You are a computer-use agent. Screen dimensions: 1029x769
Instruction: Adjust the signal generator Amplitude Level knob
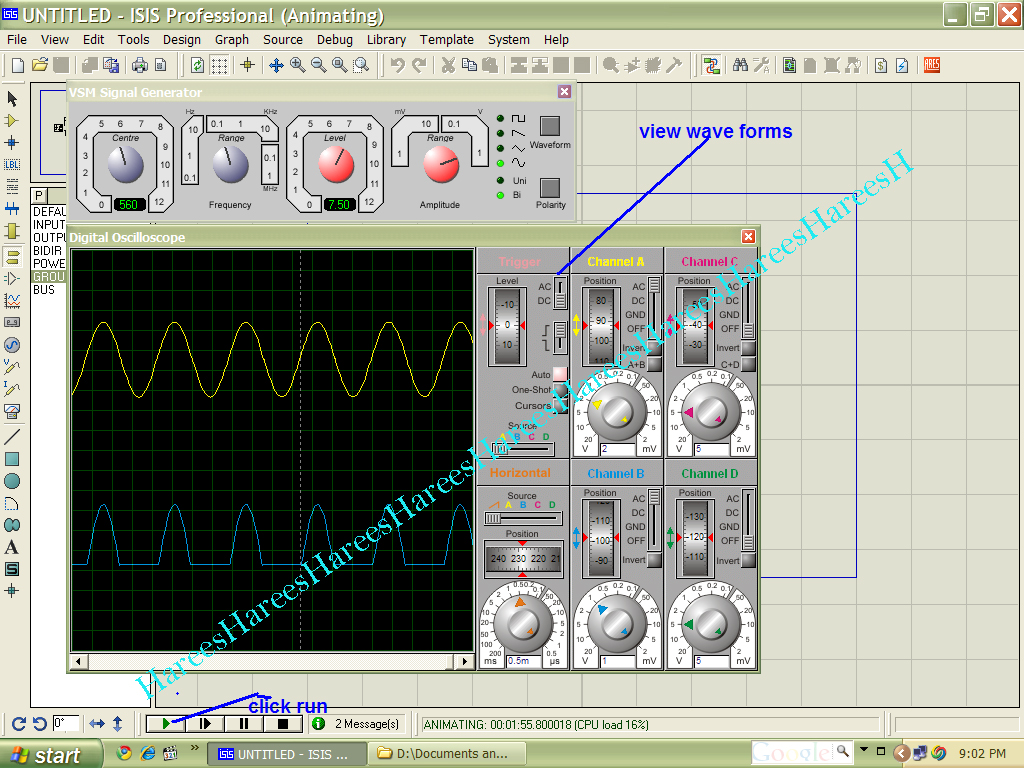pyautogui.click(x=337, y=163)
